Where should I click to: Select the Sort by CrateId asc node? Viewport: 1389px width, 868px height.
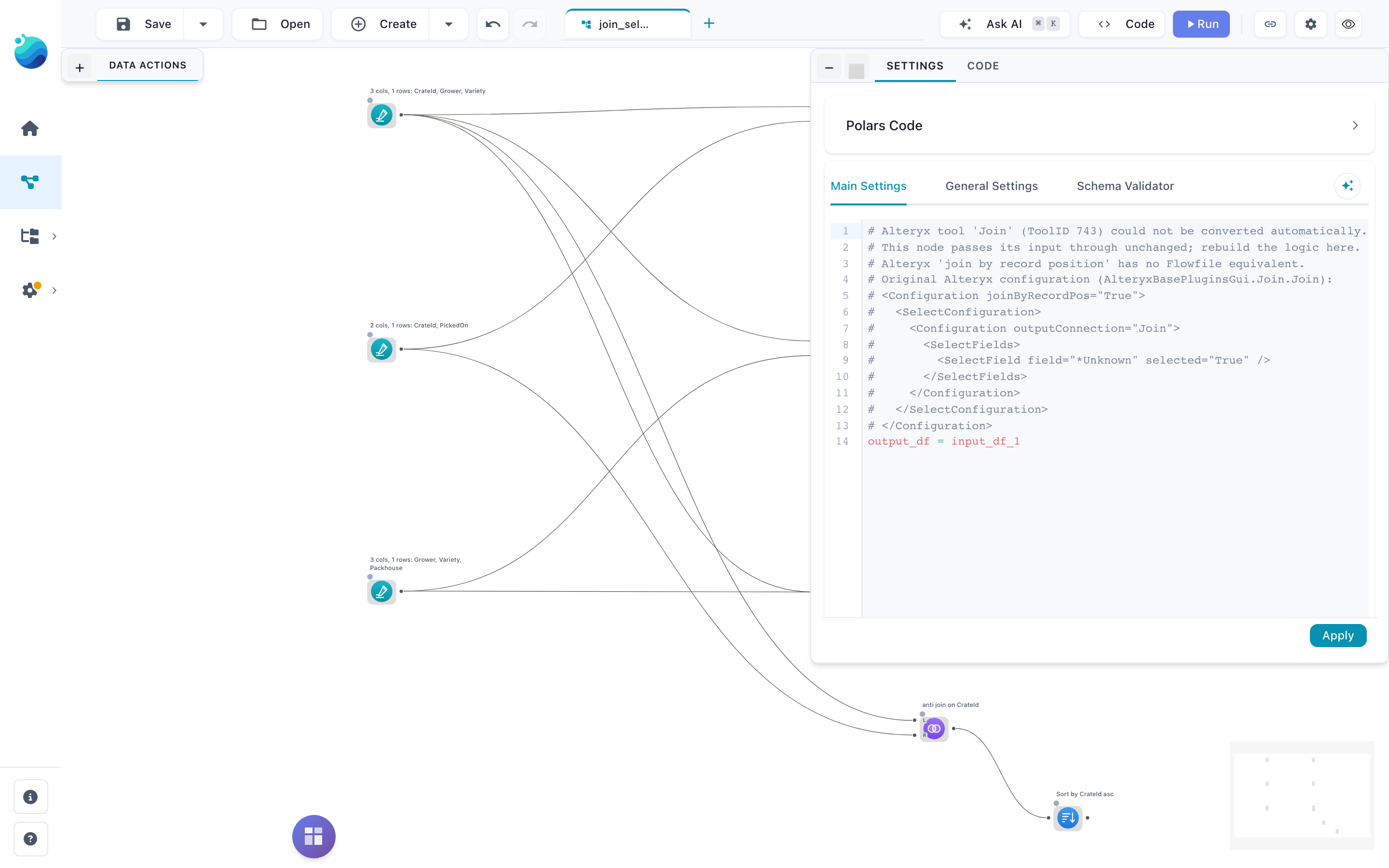(1068, 817)
